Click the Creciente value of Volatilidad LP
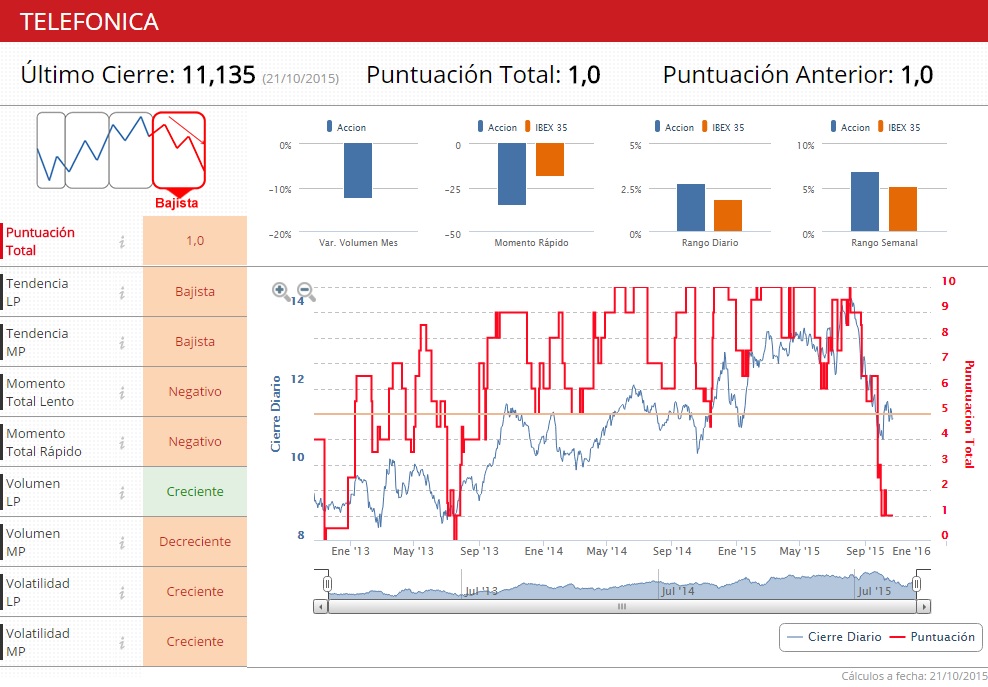 pyautogui.click(x=195, y=591)
